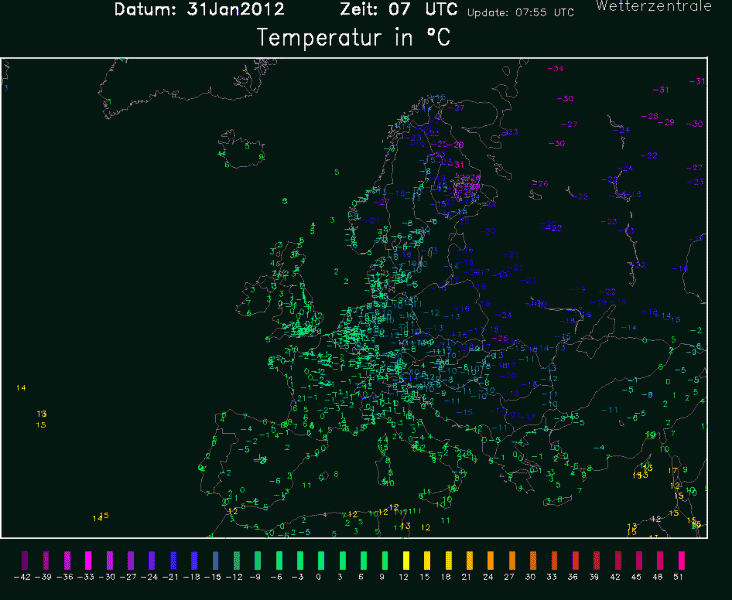The height and width of the screenshot is (600, 732).
Task: Click the -34 reading at top right
Action: (556, 67)
